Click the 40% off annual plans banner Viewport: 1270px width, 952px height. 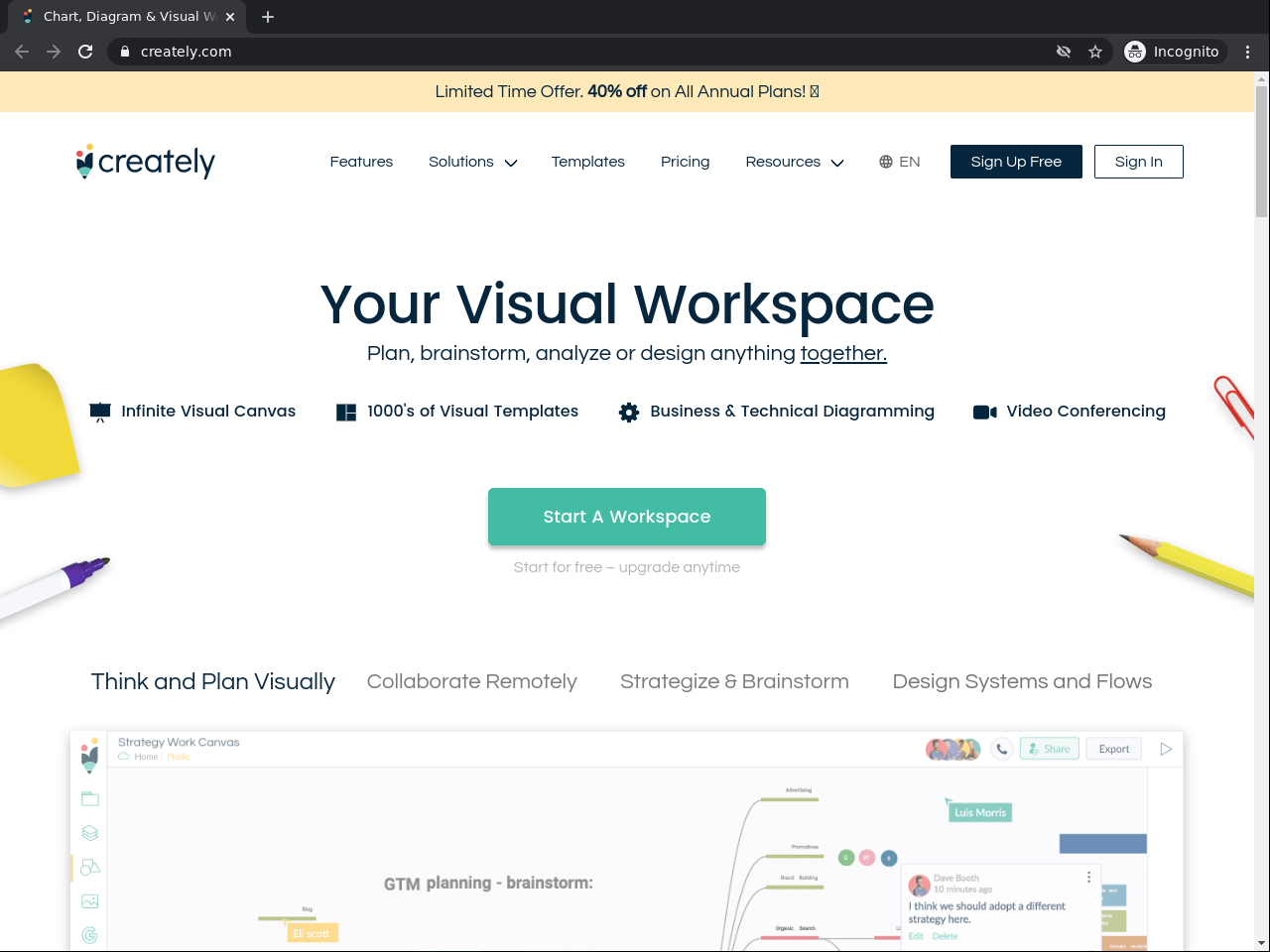pos(627,91)
